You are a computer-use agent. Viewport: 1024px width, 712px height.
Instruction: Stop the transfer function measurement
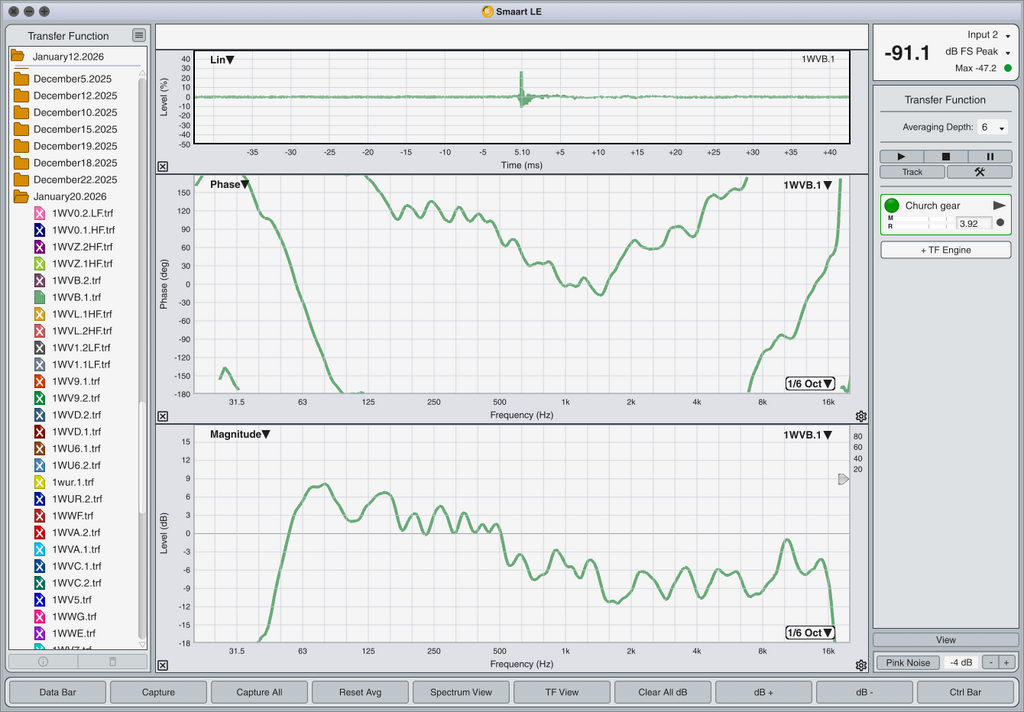[946, 157]
